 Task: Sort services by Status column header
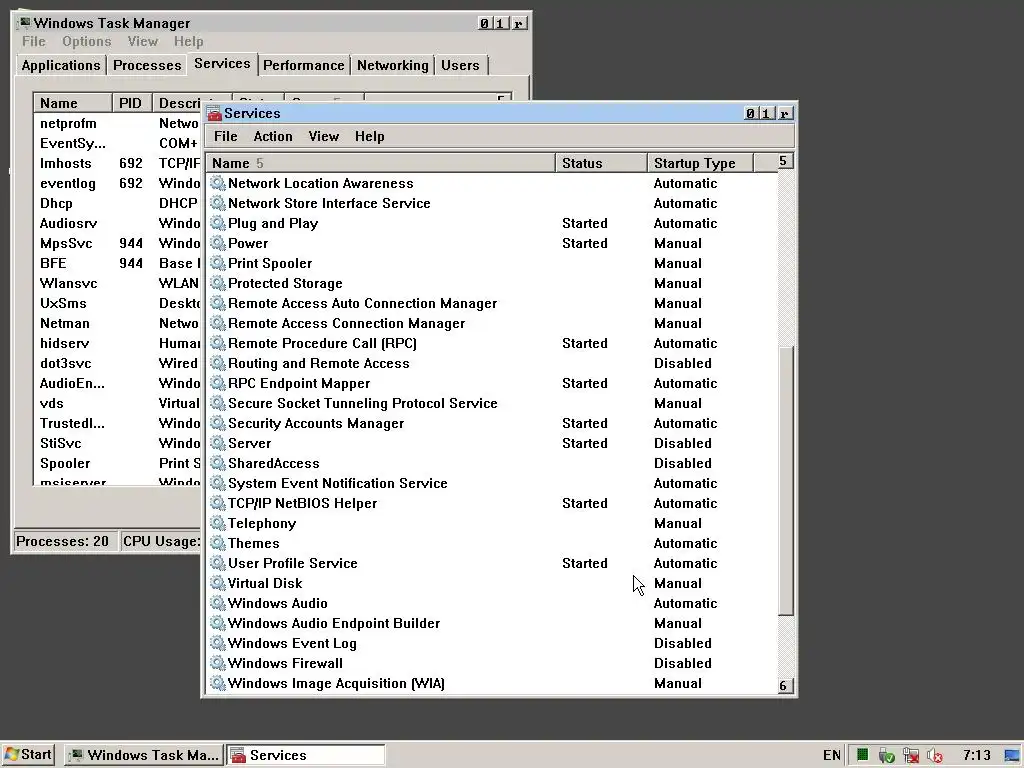click(601, 163)
